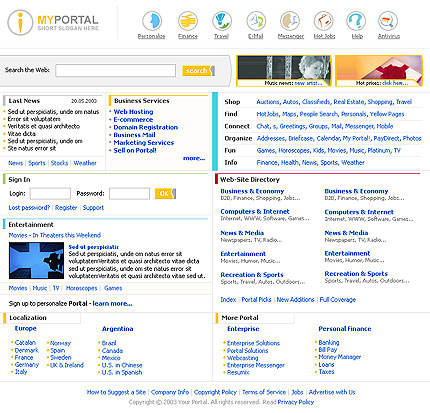The image size is (430, 413).
Task: Open the movie thumbnail in Entertainment
Action: 36,261
